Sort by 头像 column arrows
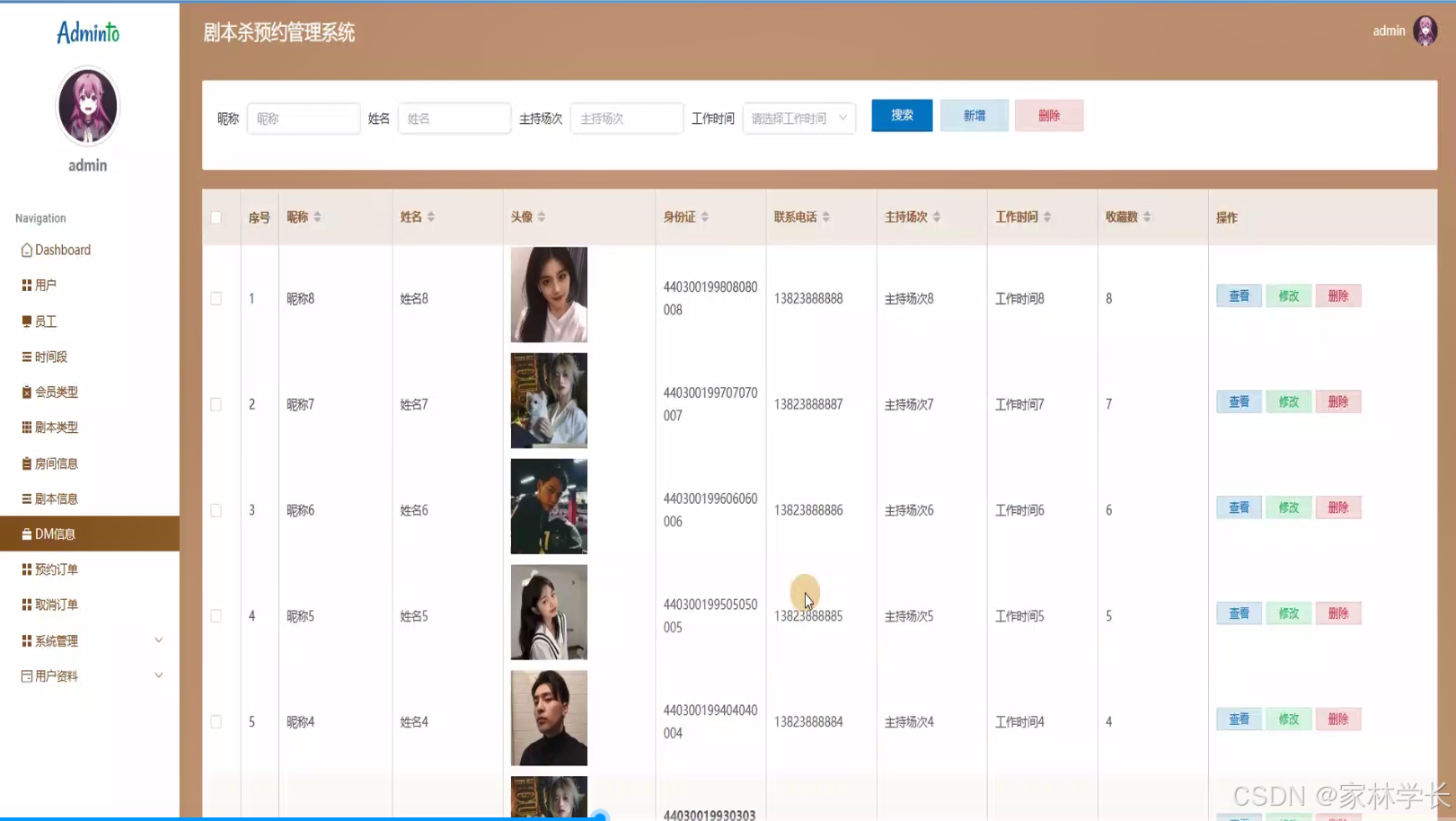This screenshot has height=821, width=1456. tap(542, 216)
